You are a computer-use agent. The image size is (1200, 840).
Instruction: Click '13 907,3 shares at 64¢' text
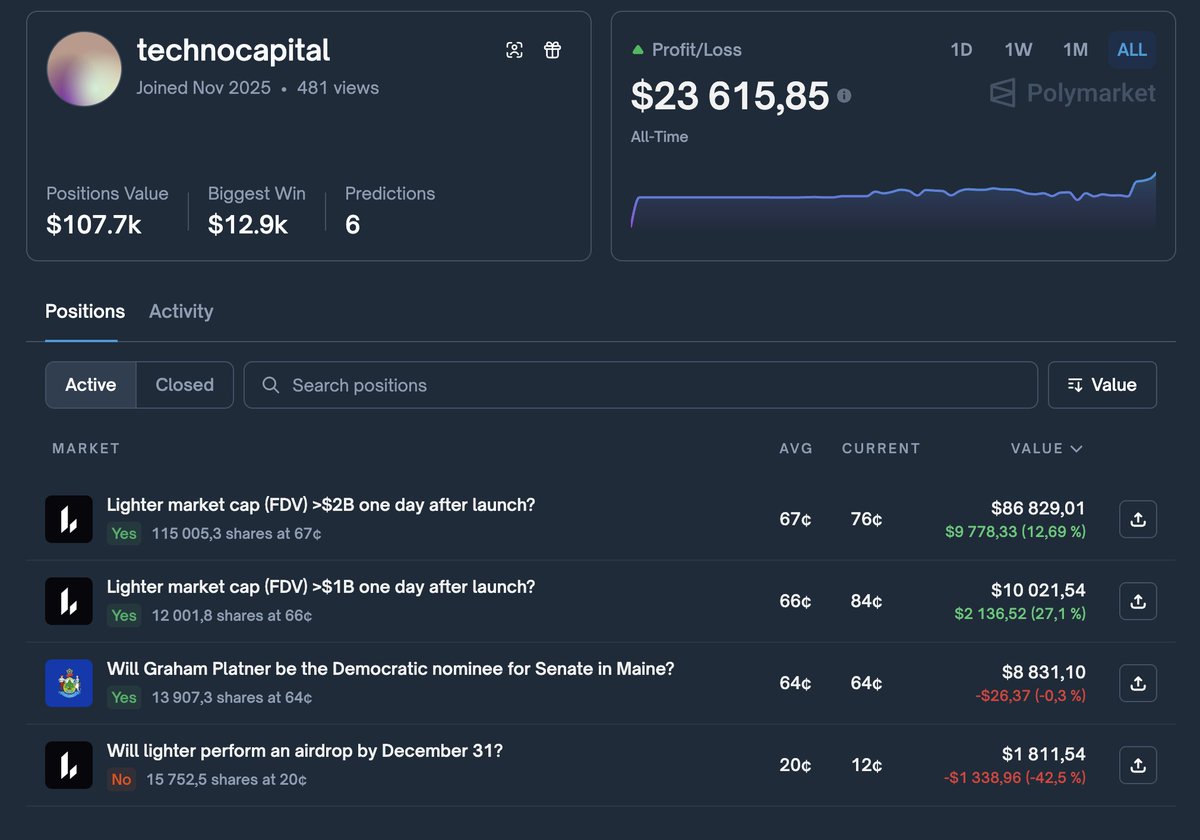pos(232,698)
